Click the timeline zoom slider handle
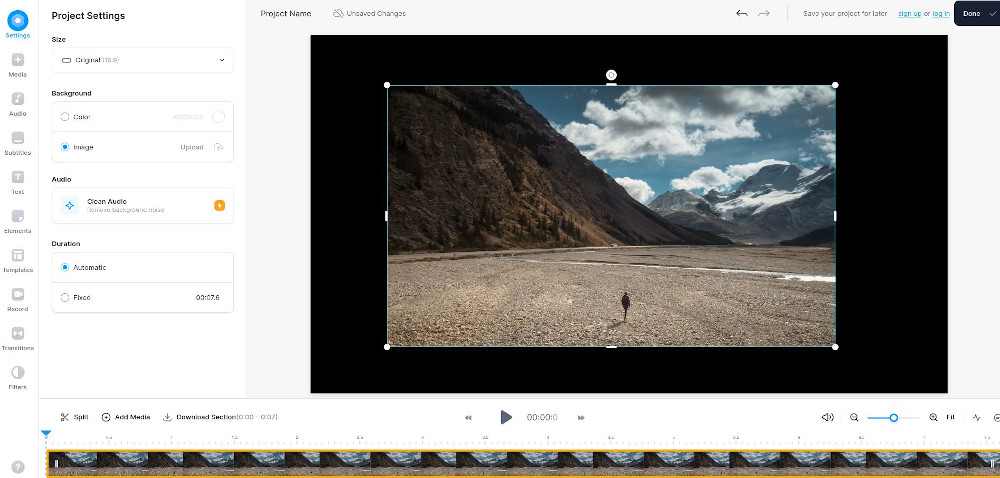Image resolution: width=1000 pixels, height=478 pixels. point(893,417)
